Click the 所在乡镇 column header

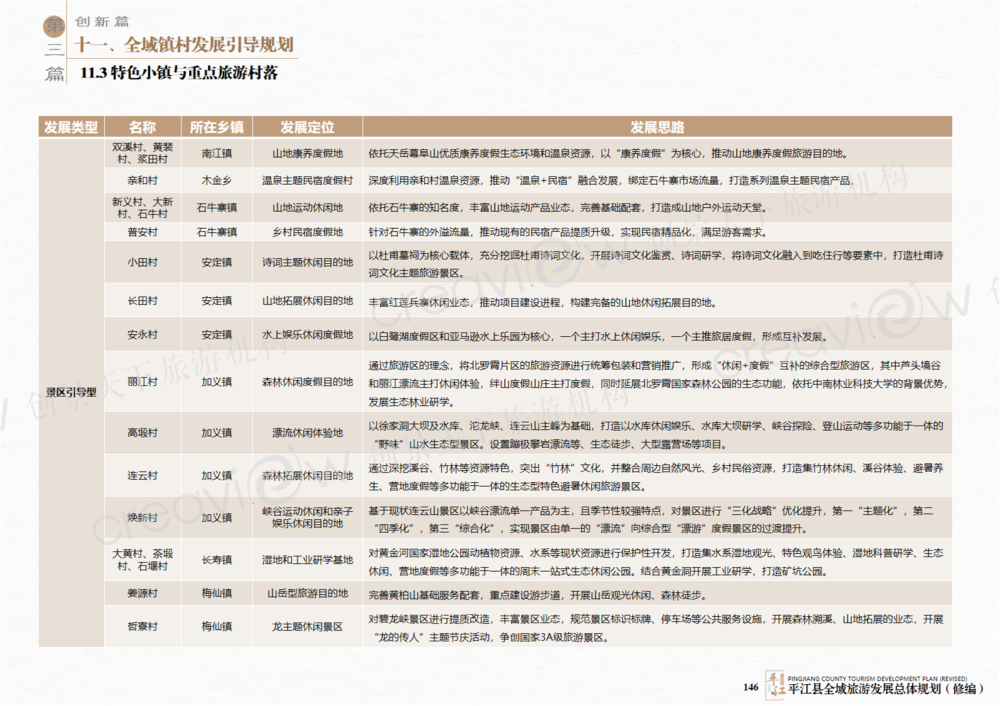217,127
